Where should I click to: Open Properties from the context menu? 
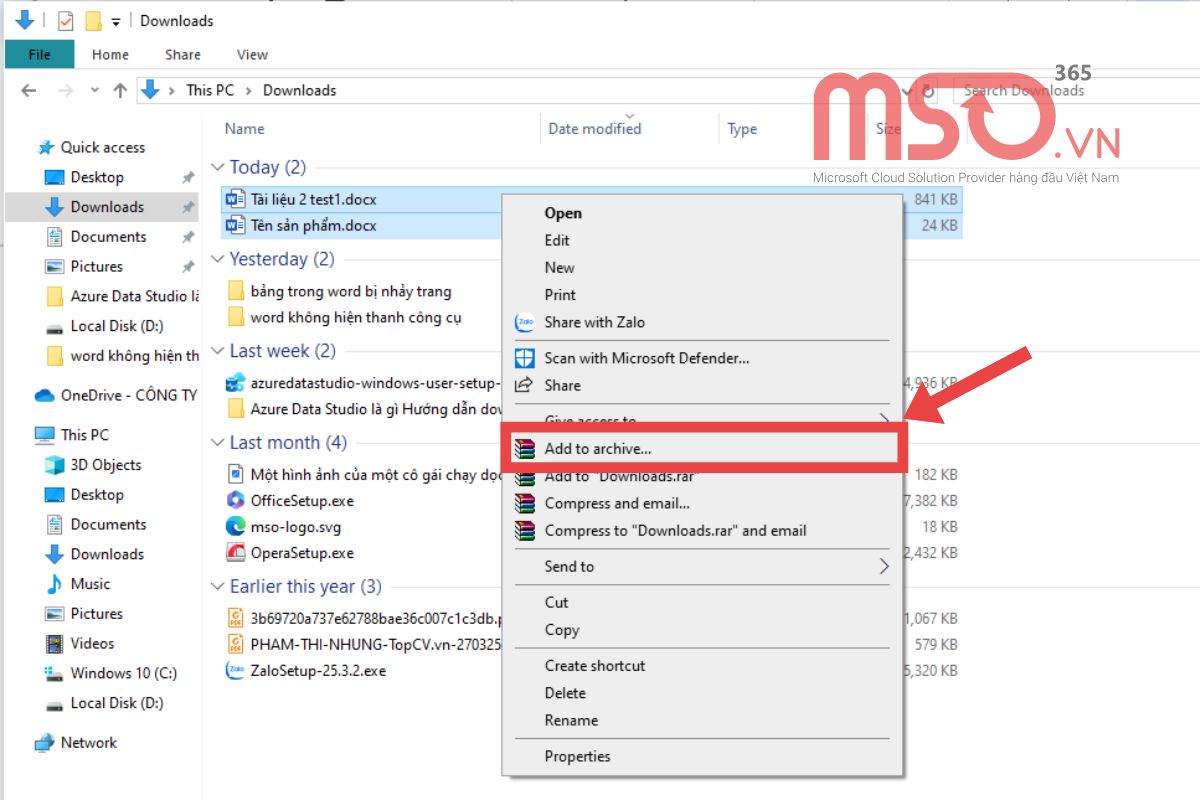[x=577, y=756]
